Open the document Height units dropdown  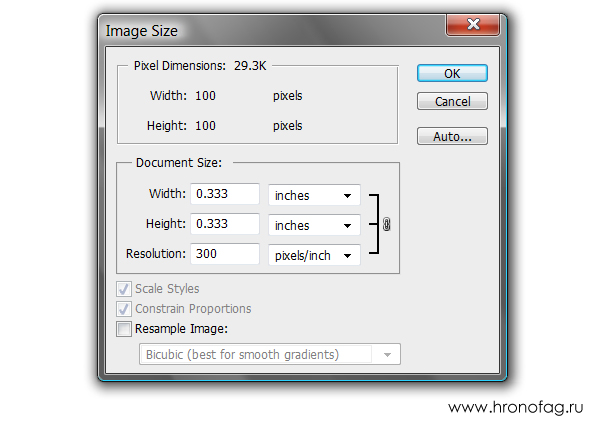click(314, 225)
